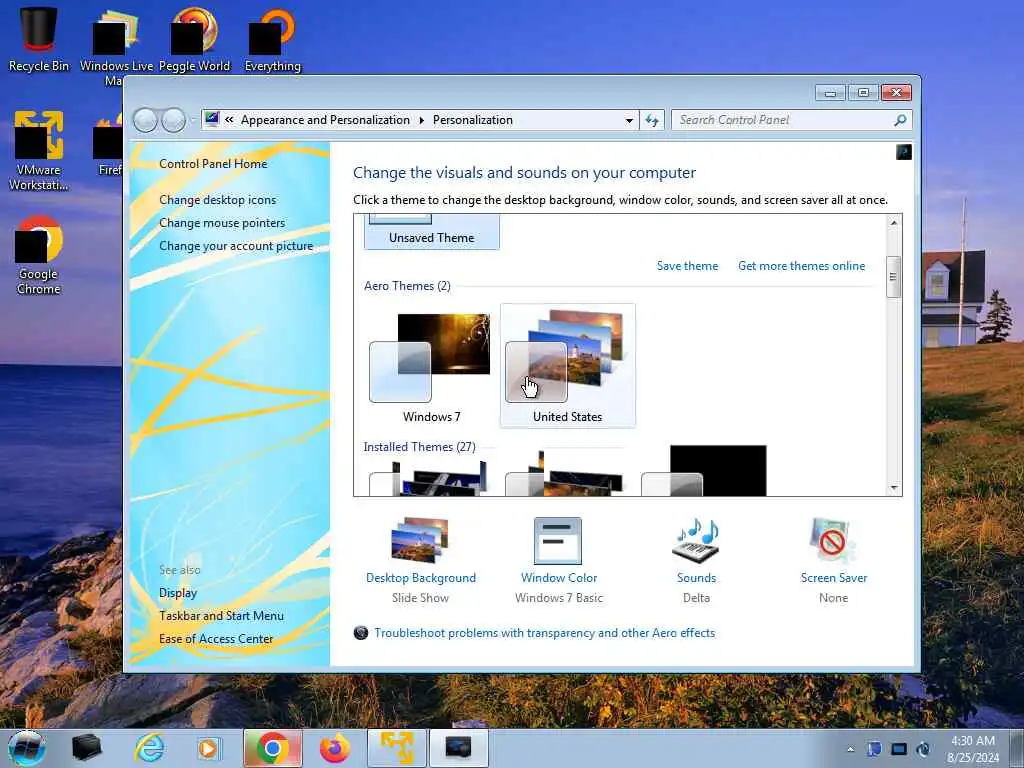
Task: Select the first installed theme thumbnail
Action: 430,478
